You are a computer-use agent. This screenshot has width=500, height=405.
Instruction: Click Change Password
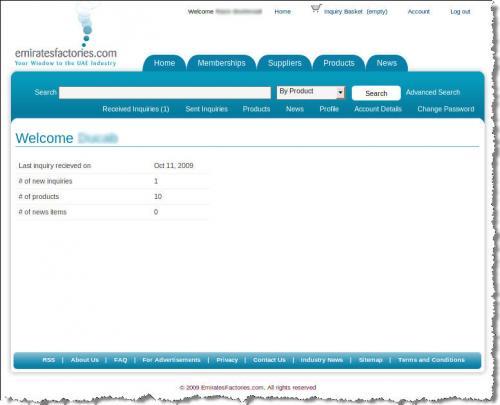pyautogui.click(x=446, y=109)
